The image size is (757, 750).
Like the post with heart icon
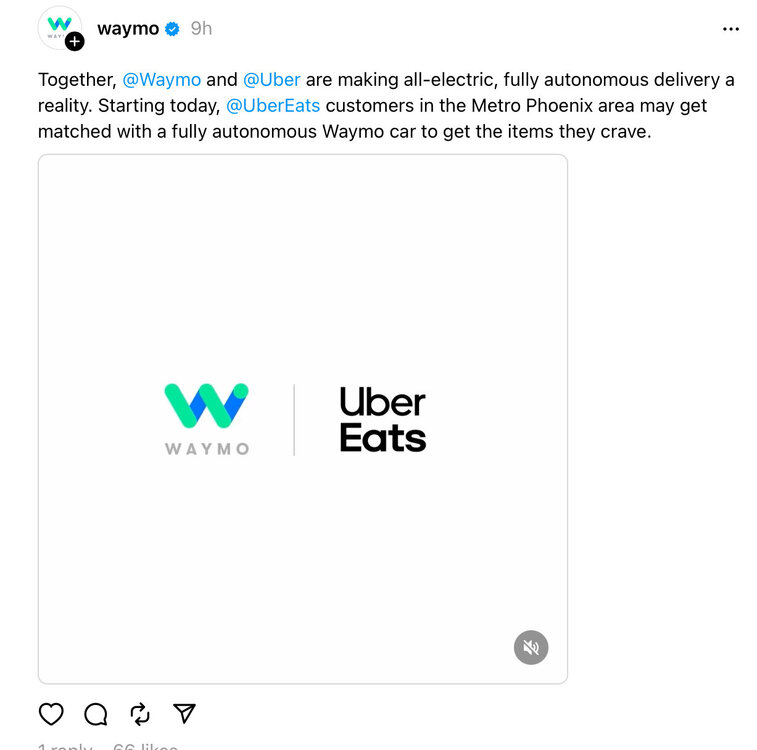click(x=51, y=714)
